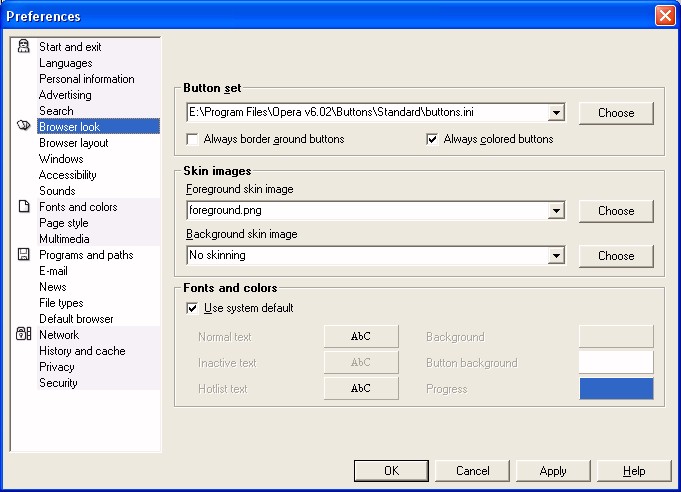The width and height of the screenshot is (681, 492).
Task: Open the Privacy preferences section
Action: tap(56, 367)
